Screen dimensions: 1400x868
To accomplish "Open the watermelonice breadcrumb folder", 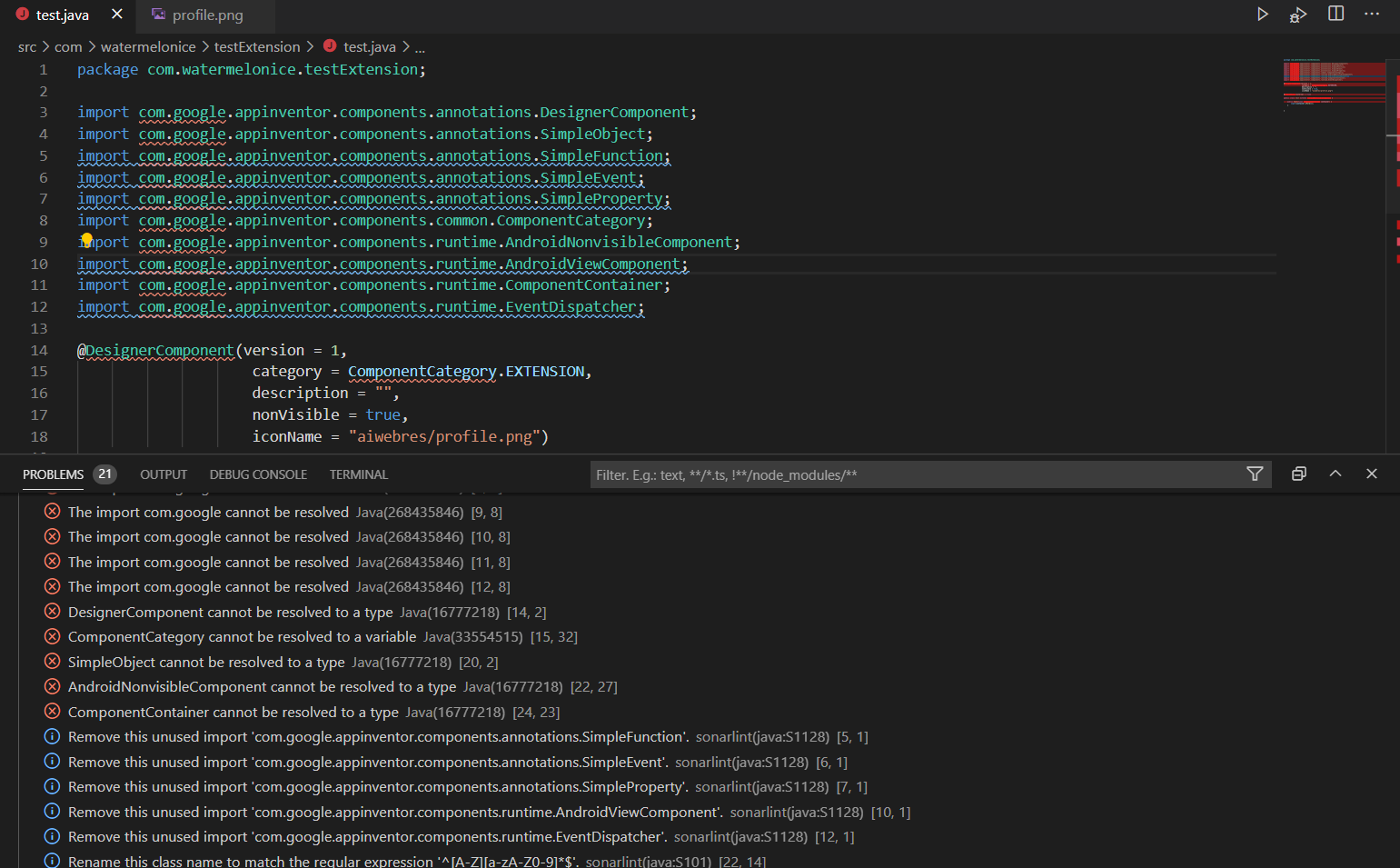I will pos(148,47).
